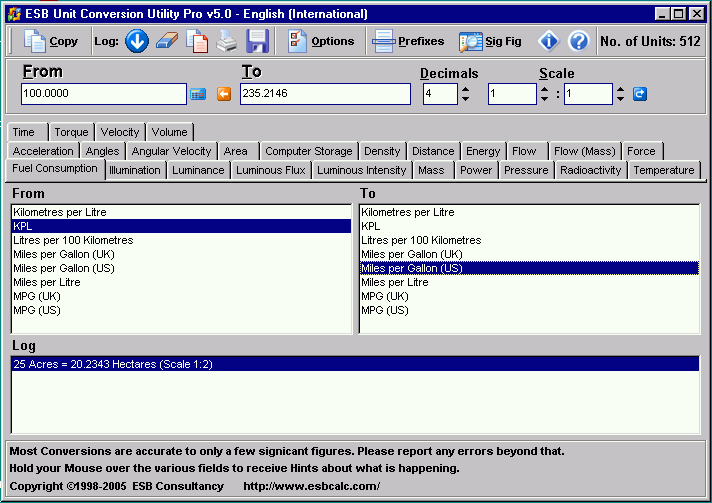Clear the log using the eraser icon

click(167, 41)
